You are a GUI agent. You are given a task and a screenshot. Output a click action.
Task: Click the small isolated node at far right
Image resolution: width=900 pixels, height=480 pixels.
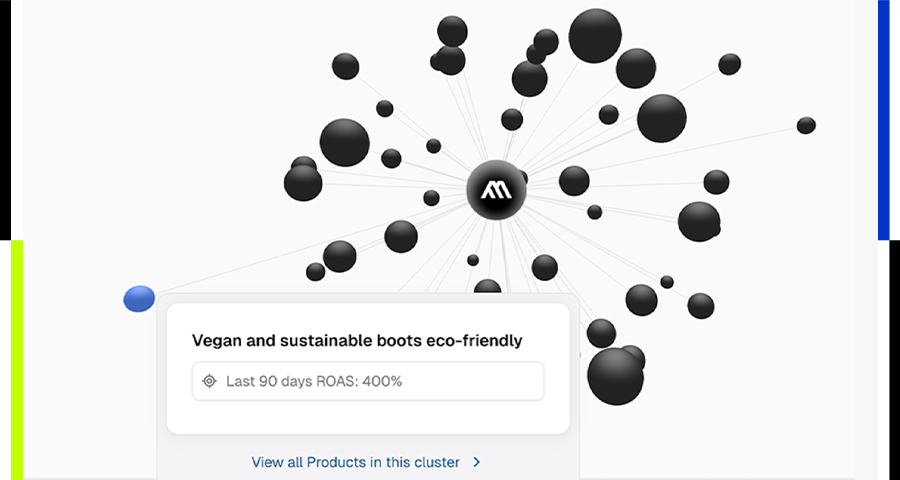806,125
